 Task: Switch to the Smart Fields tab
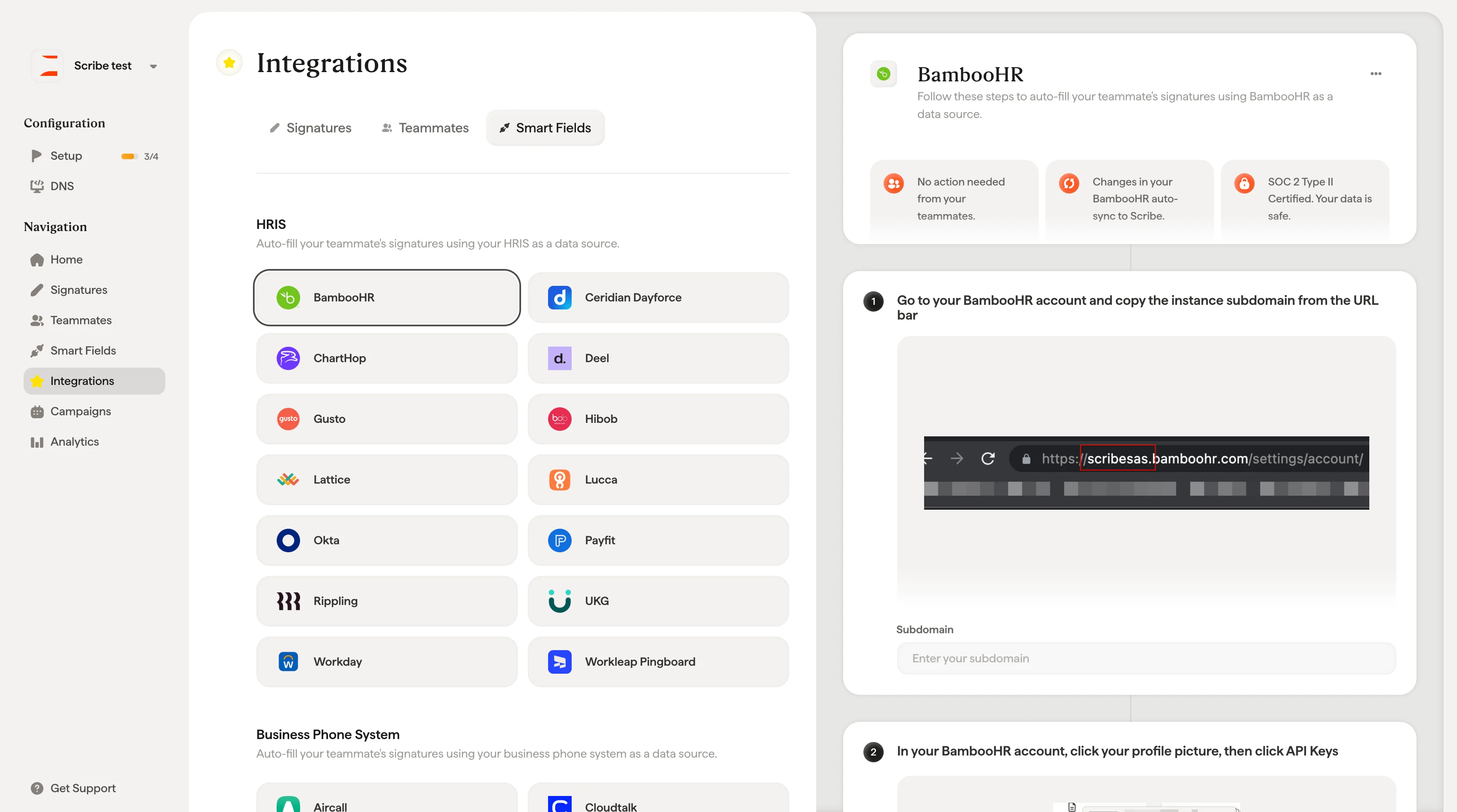545,128
